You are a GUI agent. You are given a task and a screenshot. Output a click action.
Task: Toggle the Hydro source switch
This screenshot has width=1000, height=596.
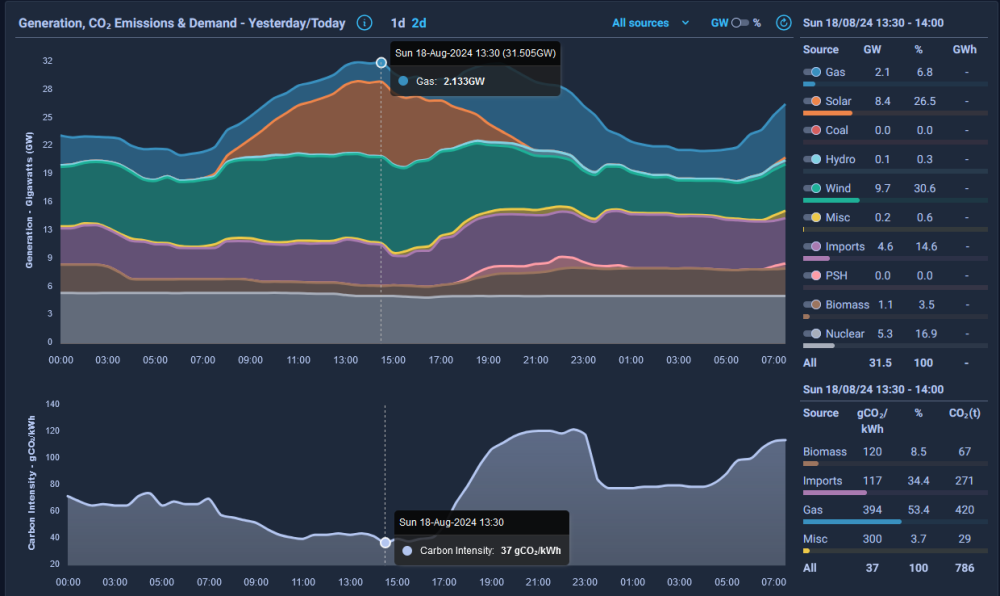click(812, 159)
